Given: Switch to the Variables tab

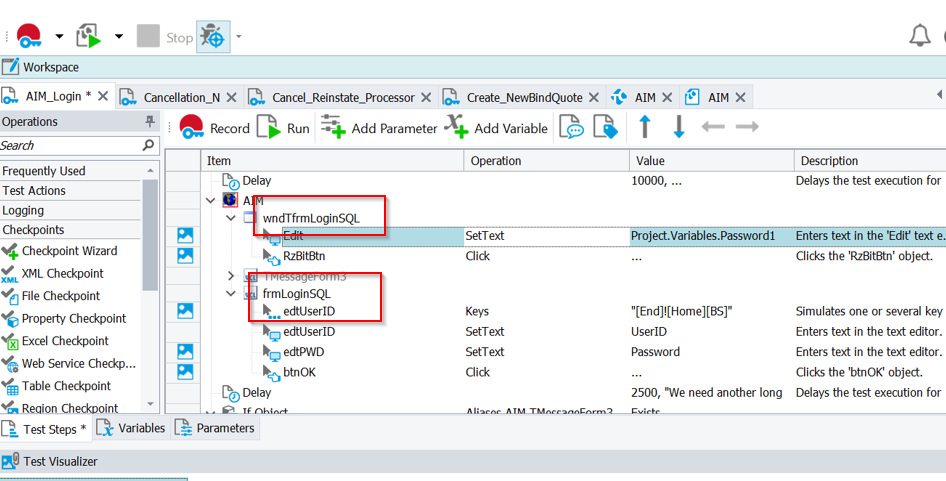Looking at the screenshot, I should point(131,428).
